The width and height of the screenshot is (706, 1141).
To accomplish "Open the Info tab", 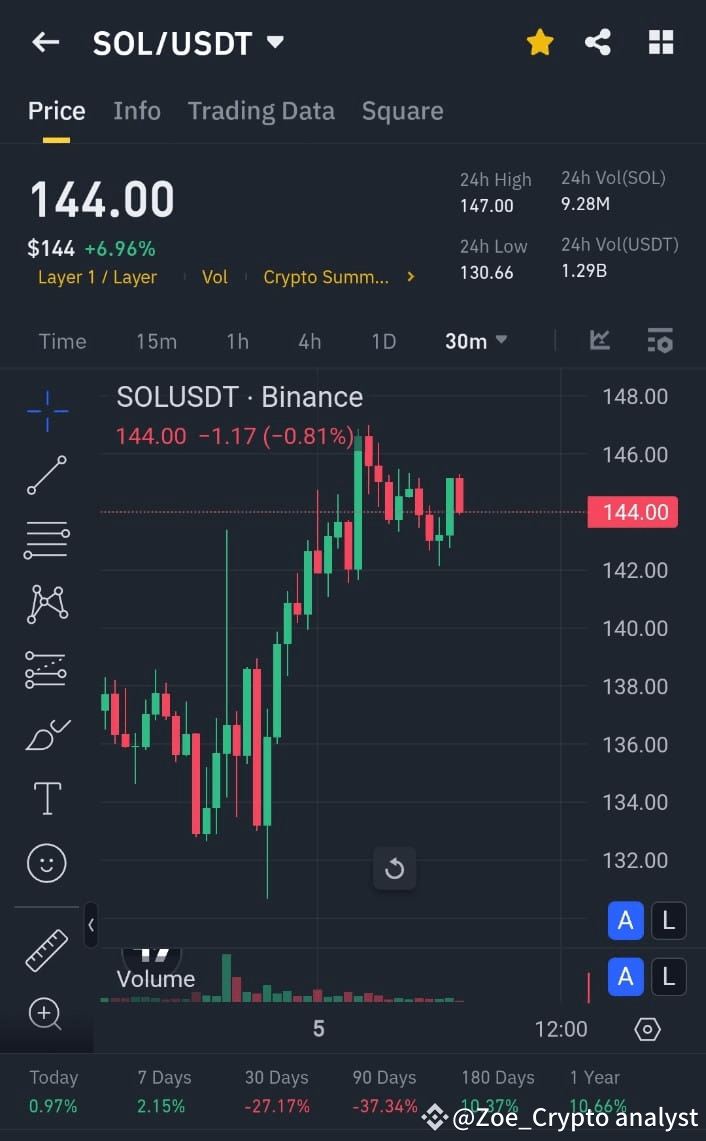I will coord(137,110).
